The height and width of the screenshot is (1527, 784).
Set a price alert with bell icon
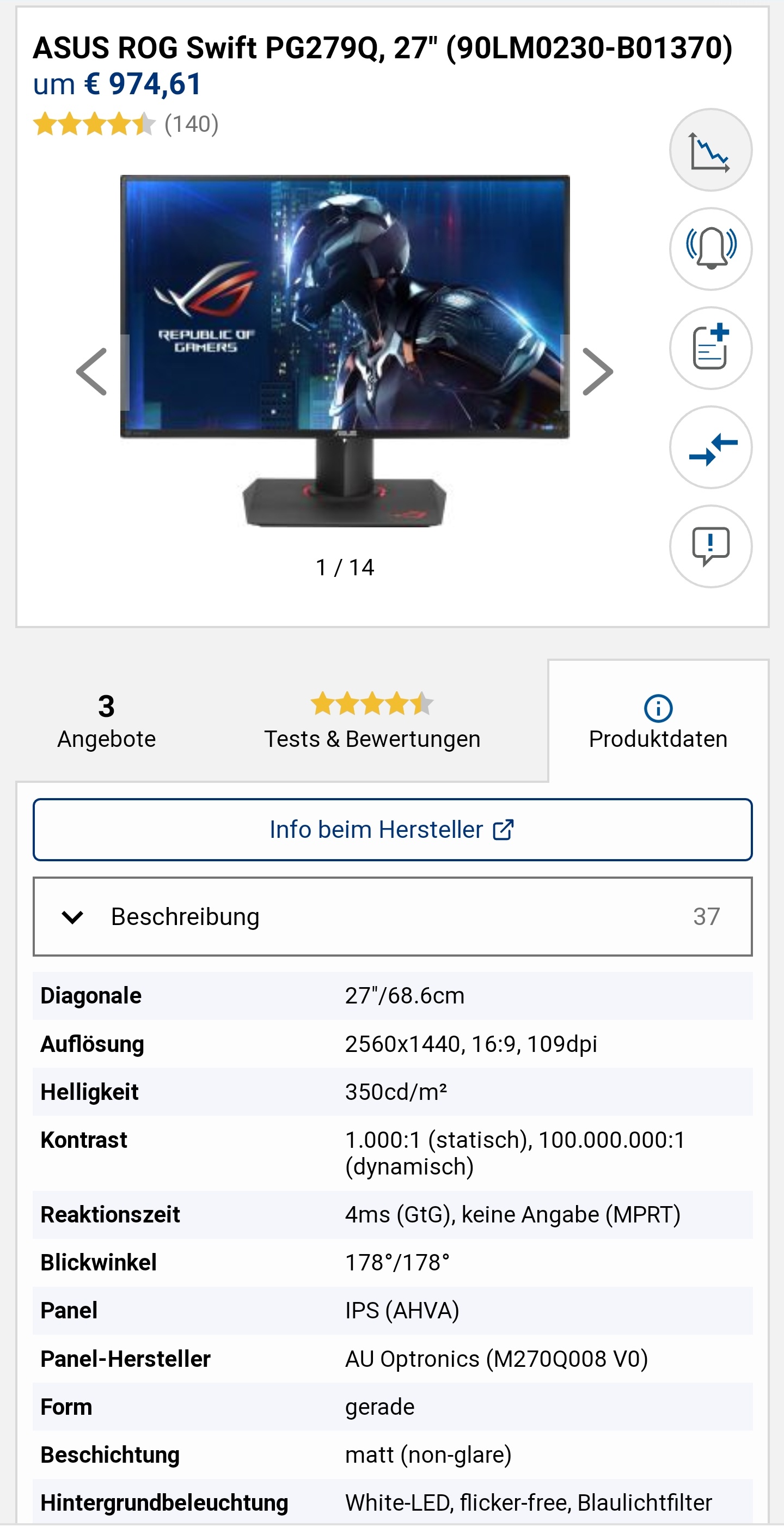tap(710, 249)
